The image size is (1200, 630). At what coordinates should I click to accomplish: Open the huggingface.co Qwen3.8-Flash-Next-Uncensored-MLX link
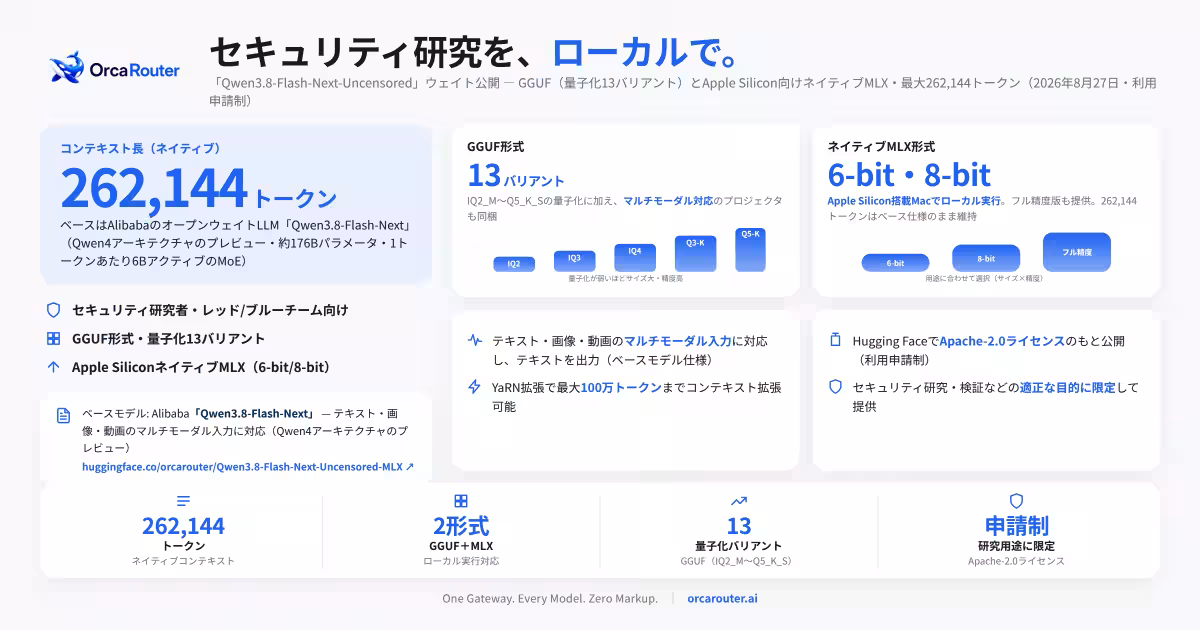[x=248, y=467]
